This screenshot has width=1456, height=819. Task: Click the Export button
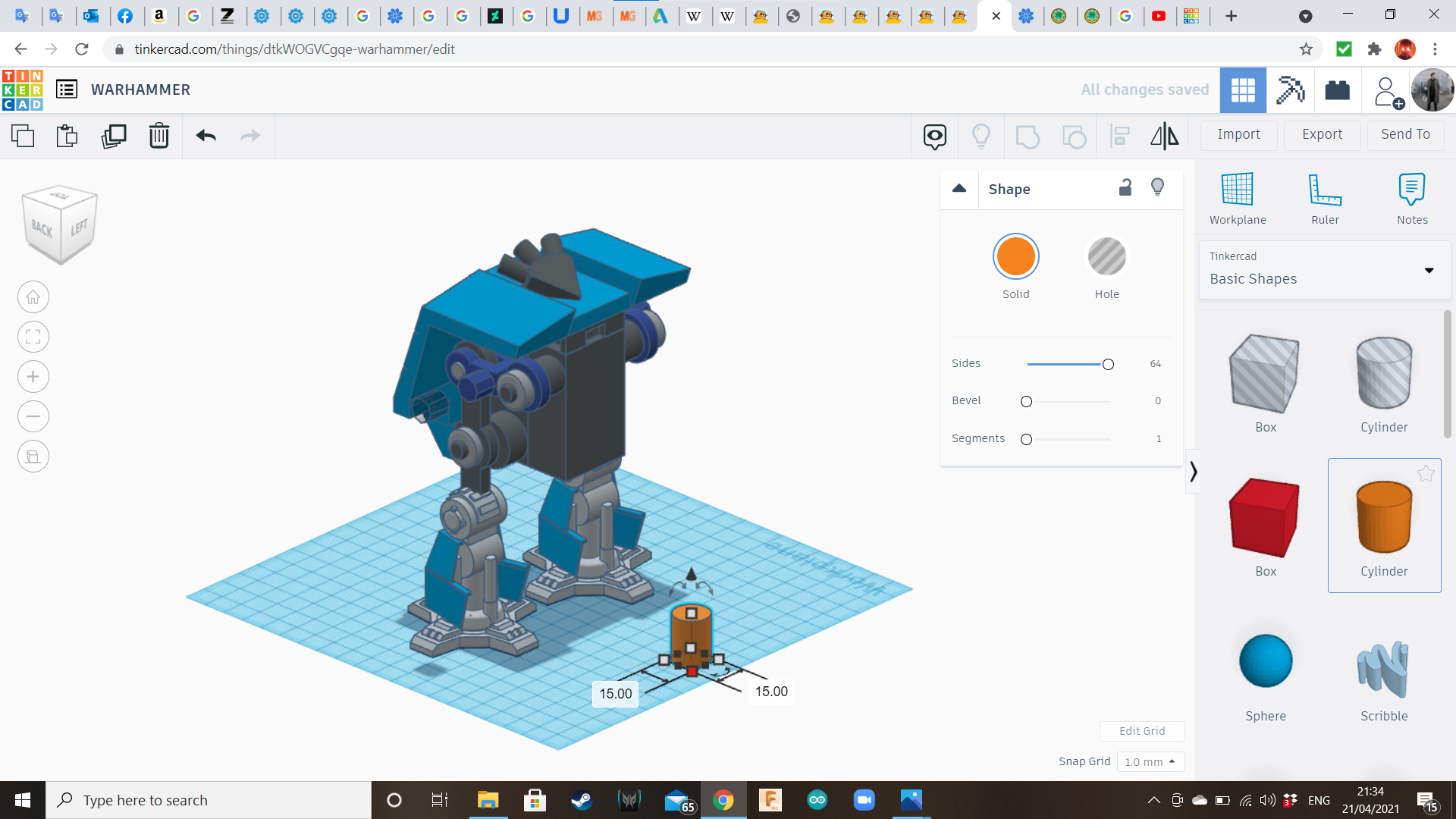coord(1322,134)
